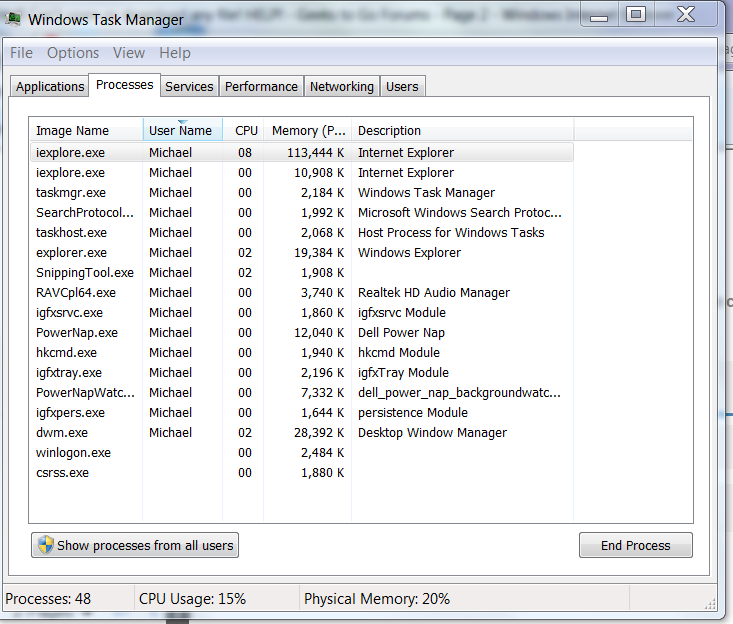
Task: Select the dwm.exe process
Action: click(x=302, y=433)
